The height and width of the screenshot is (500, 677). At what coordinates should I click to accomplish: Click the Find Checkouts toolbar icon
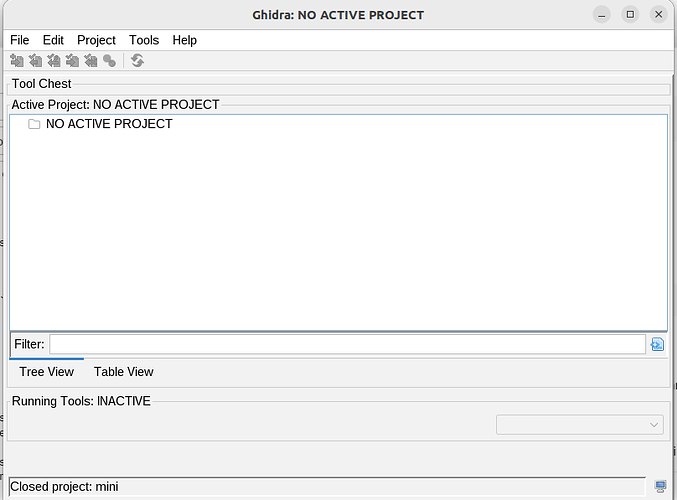pos(110,60)
